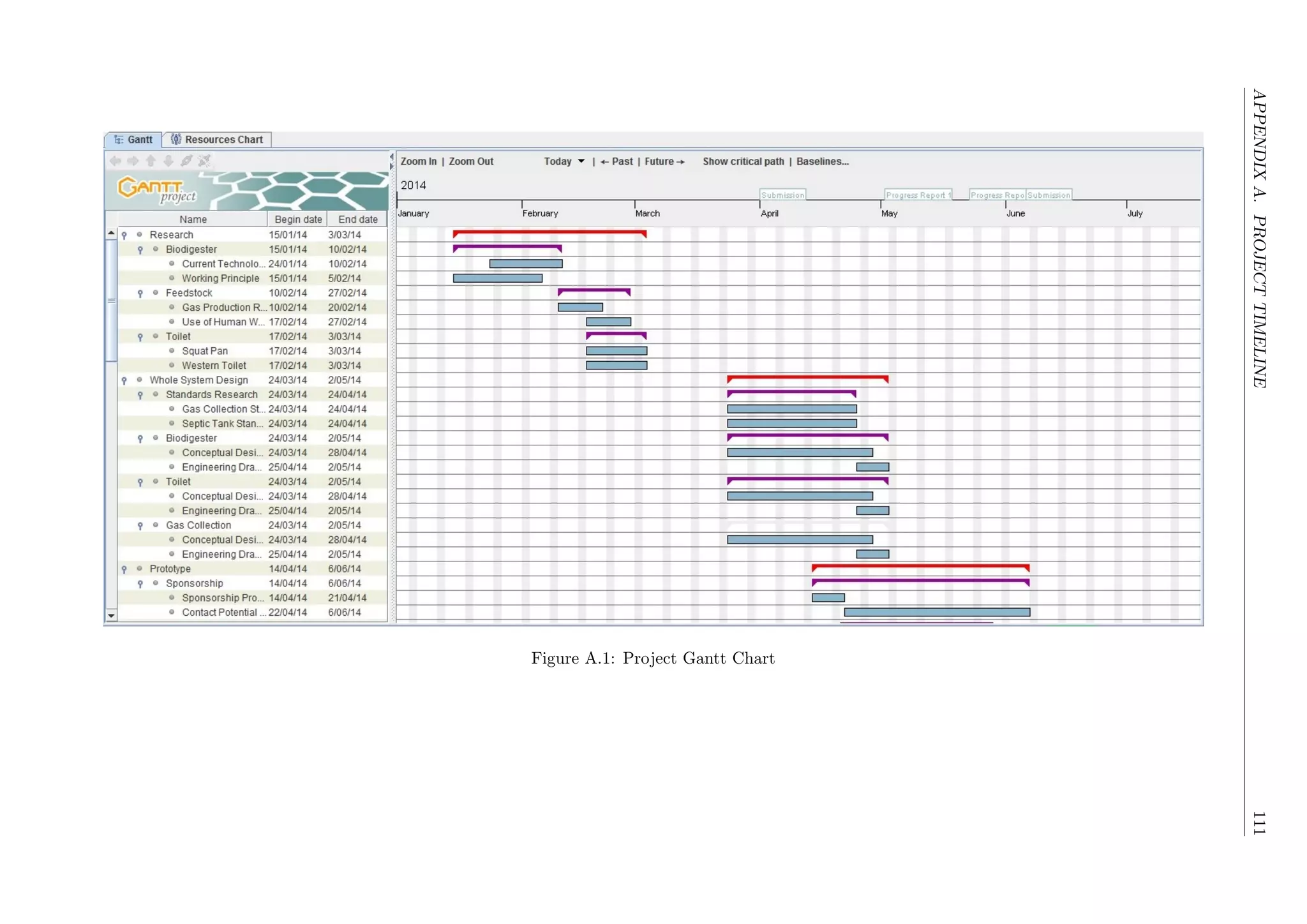Click Zoom Out on the chart toolbar
Image resolution: width=1307 pixels, height=924 pixels.
(x=471, y=161)
